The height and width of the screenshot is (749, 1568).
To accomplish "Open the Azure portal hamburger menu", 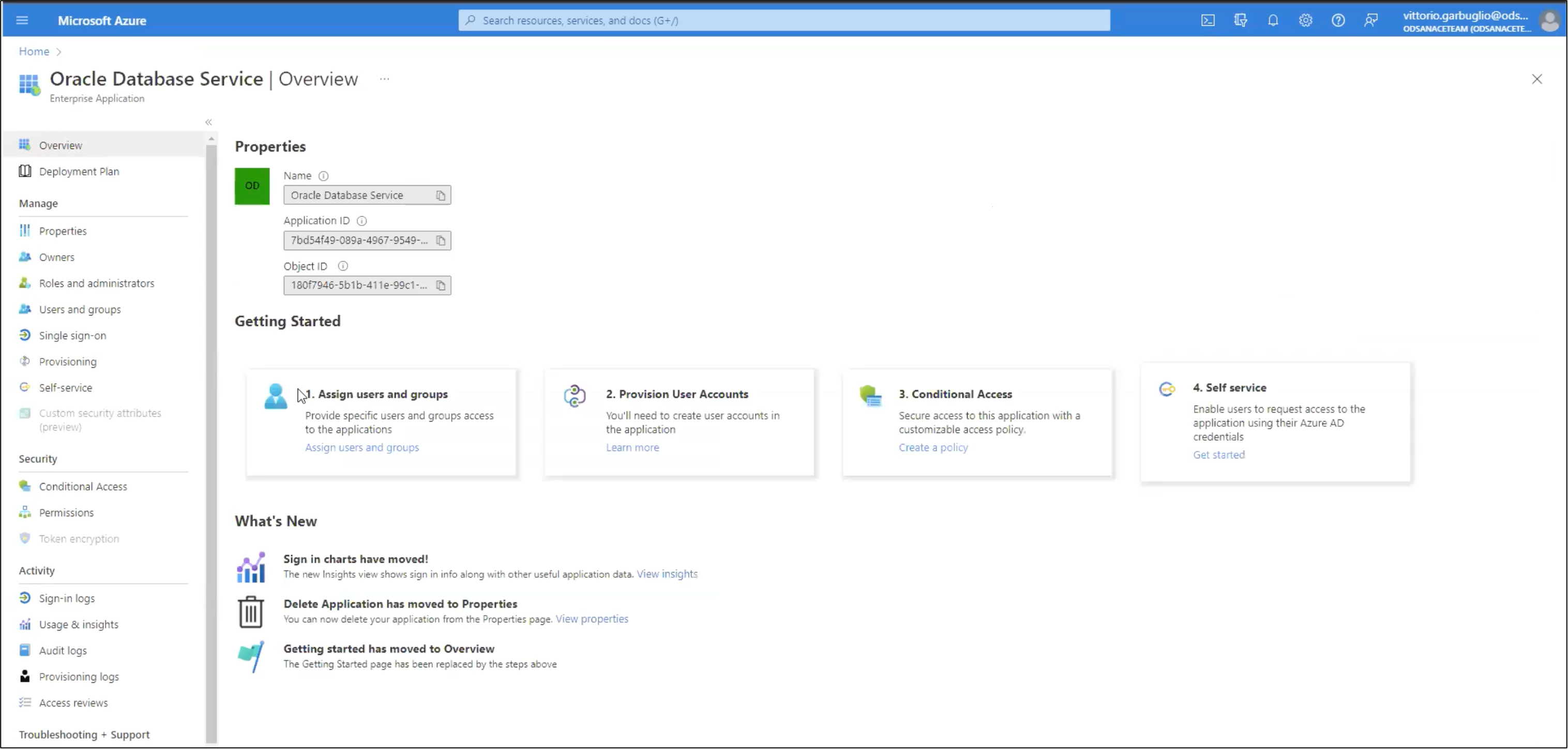I will (x=22, y=20).
